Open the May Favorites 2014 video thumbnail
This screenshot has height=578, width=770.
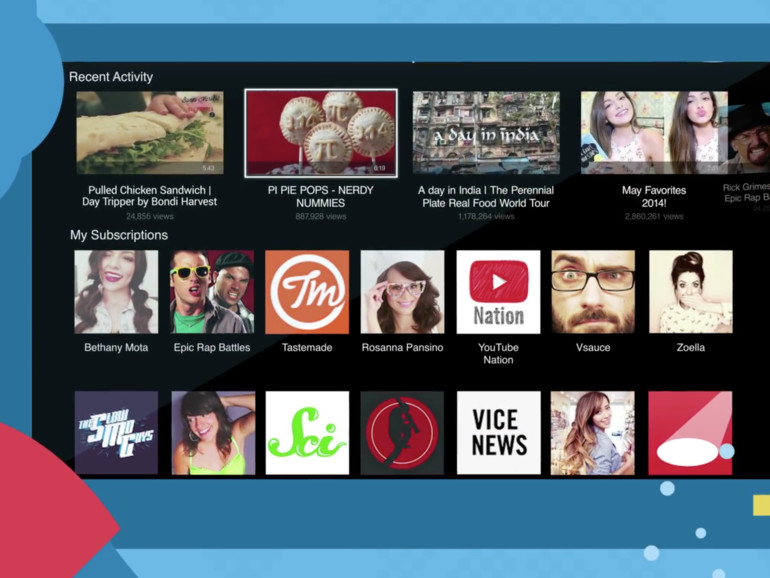[x=654, y=133]
